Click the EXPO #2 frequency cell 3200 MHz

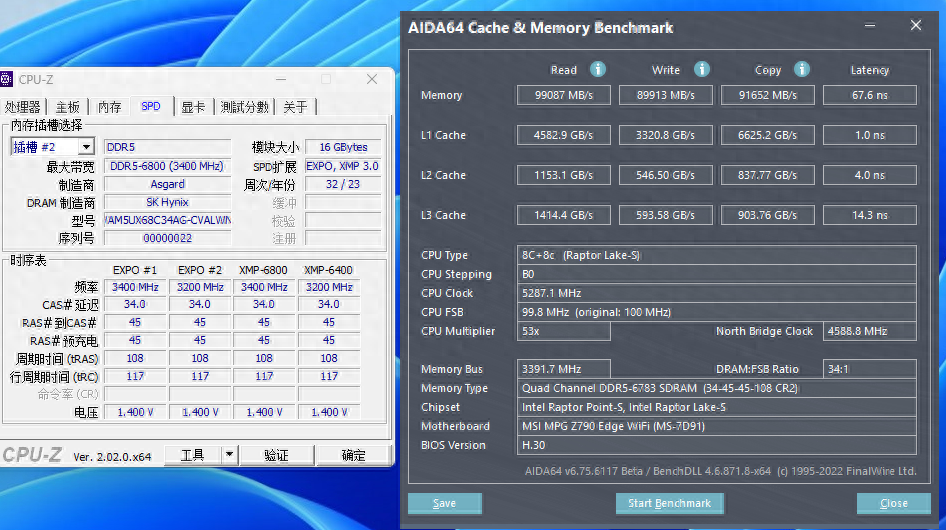point(200,287)
